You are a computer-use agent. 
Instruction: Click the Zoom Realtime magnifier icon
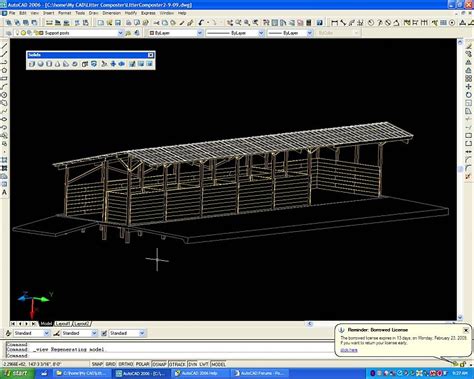point(238,23)
